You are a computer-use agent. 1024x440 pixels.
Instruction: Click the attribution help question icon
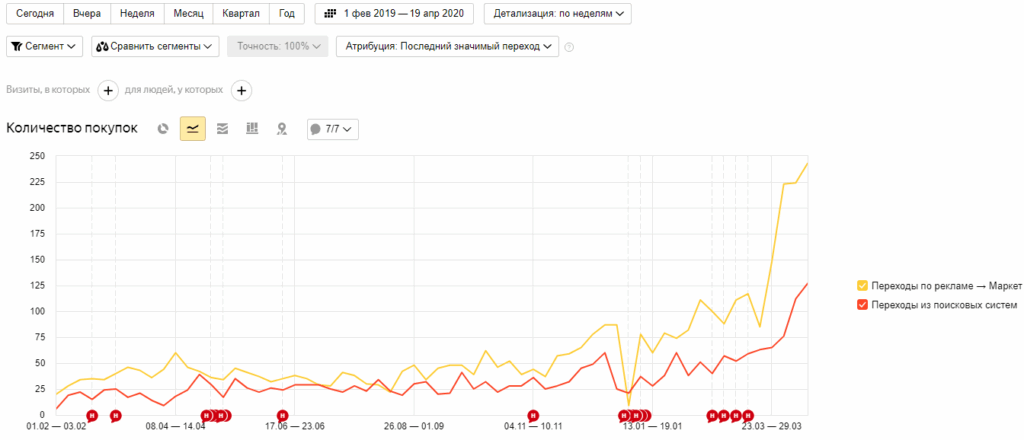click(569, 47)
